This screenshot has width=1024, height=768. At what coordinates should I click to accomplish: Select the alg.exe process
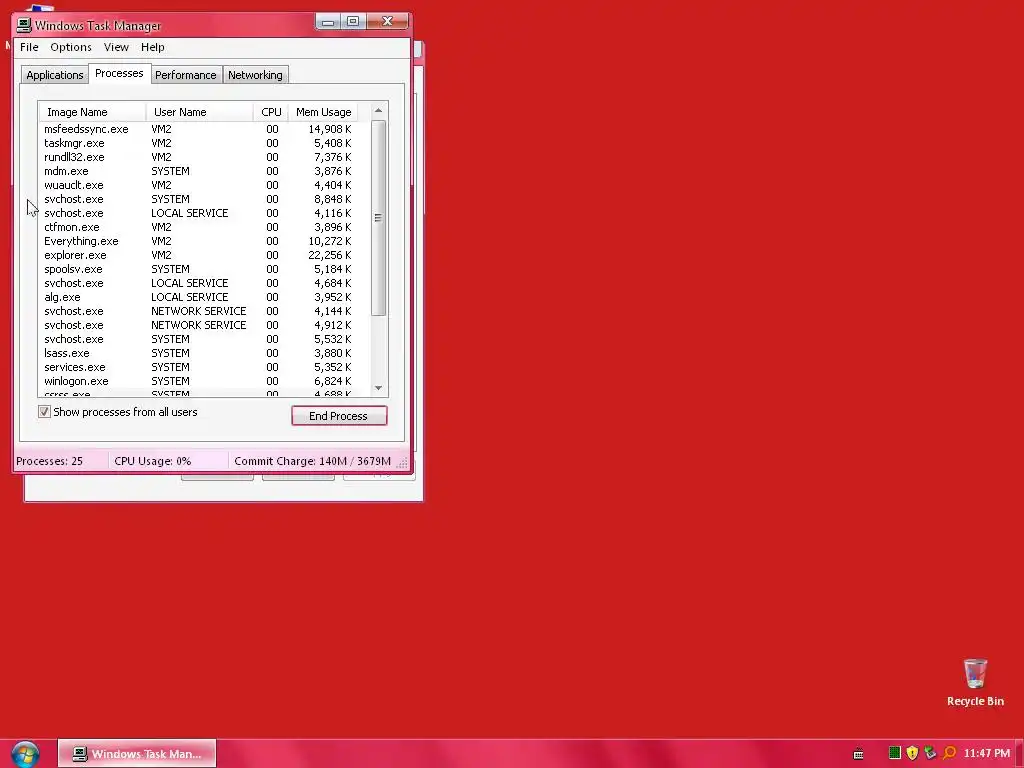198,297
